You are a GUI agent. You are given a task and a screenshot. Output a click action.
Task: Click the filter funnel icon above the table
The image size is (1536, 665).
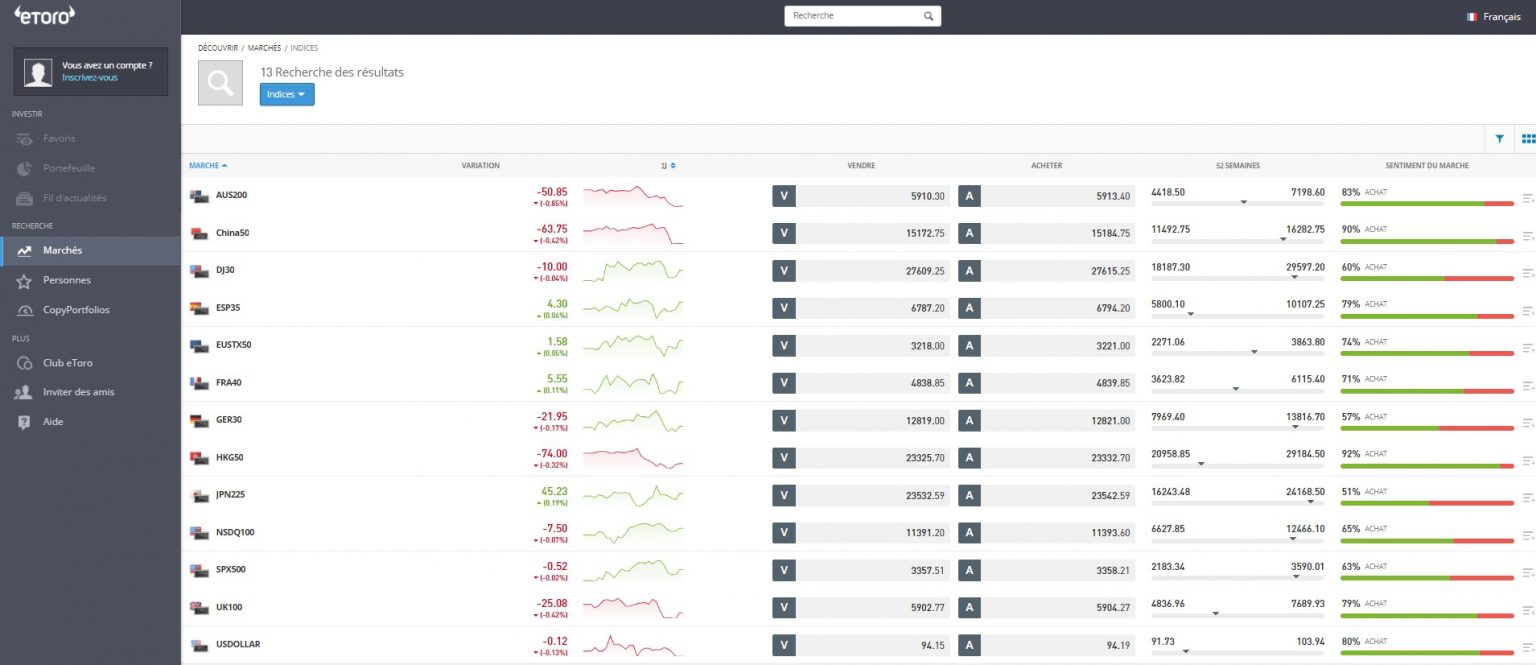point(1499,139)
